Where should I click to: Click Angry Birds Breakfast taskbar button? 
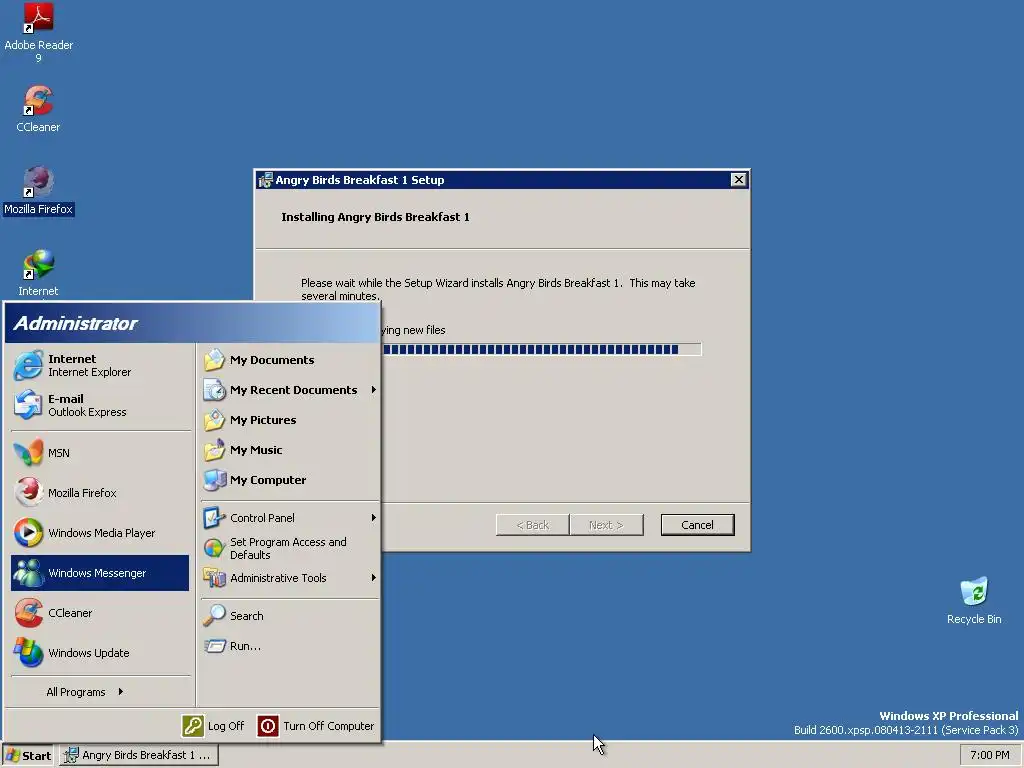pos(139,755)
